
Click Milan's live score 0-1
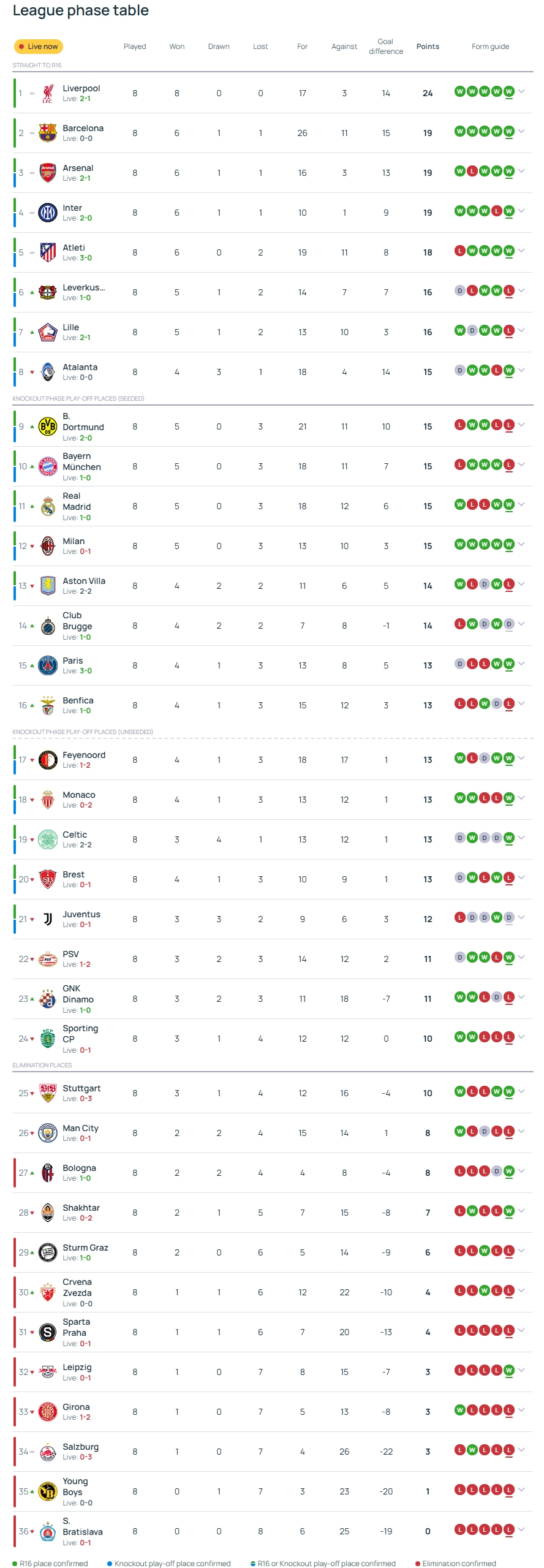click(x=85, y=551)
